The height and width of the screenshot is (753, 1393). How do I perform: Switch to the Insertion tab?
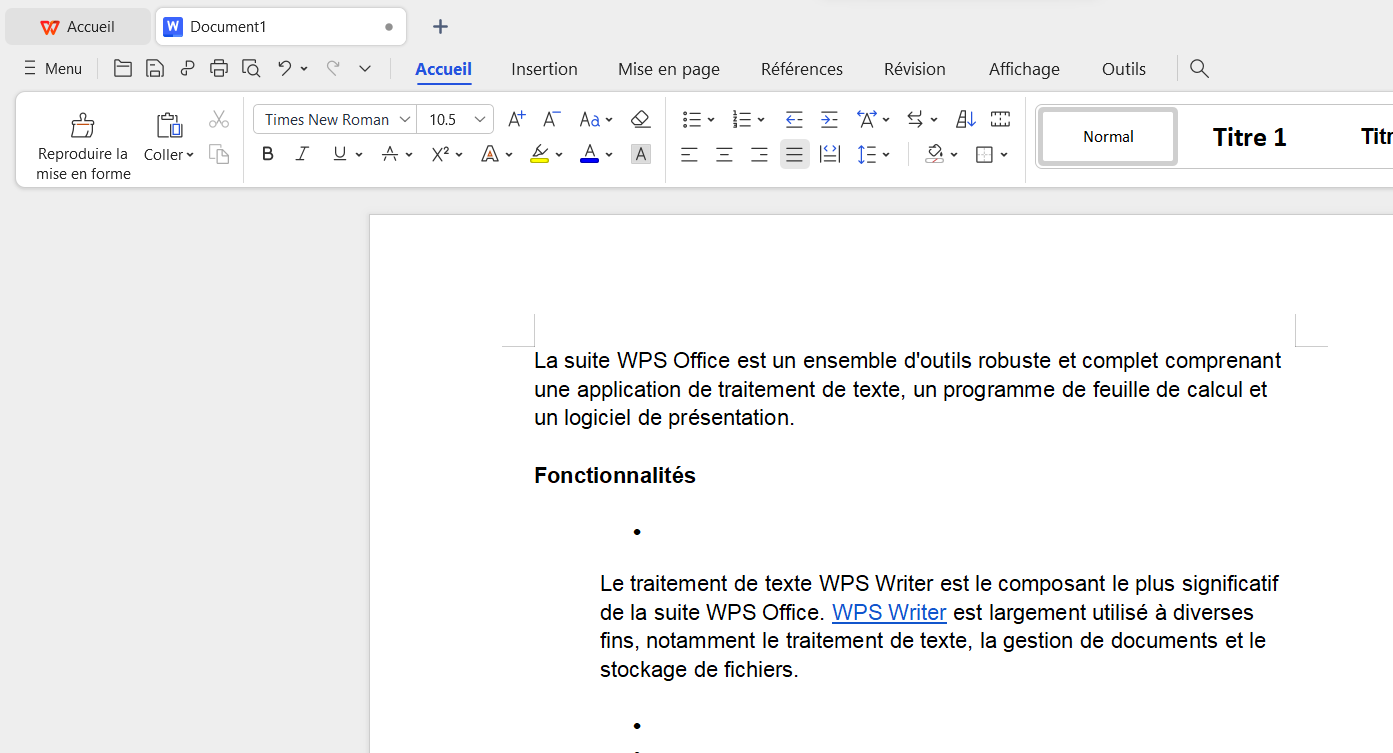click(x=544, y=69)
